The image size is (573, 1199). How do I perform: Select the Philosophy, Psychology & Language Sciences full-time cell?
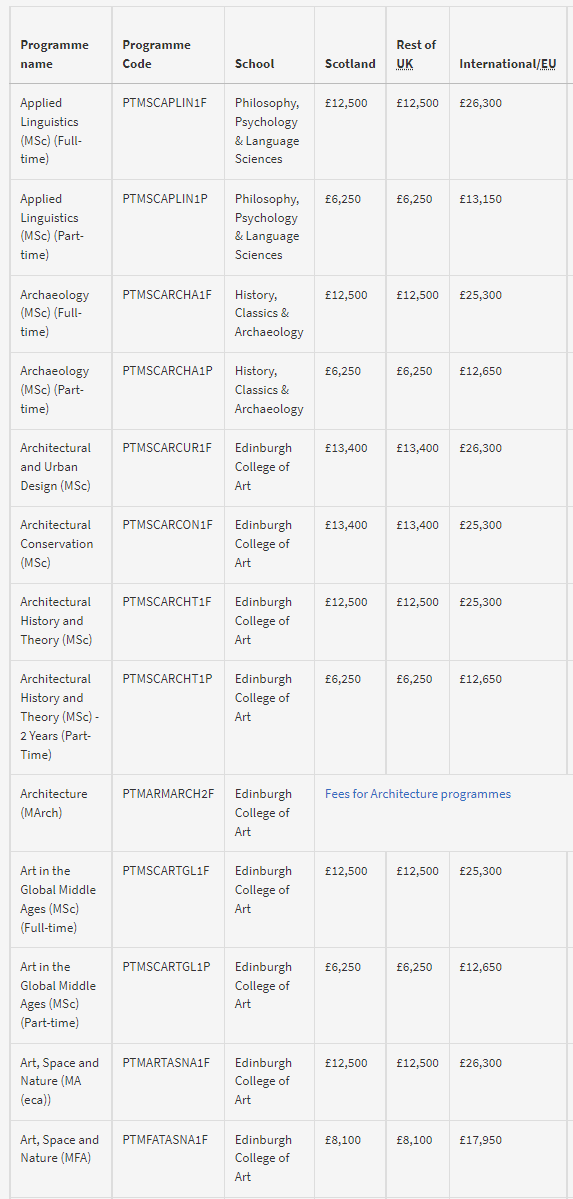tap(267, 131)
